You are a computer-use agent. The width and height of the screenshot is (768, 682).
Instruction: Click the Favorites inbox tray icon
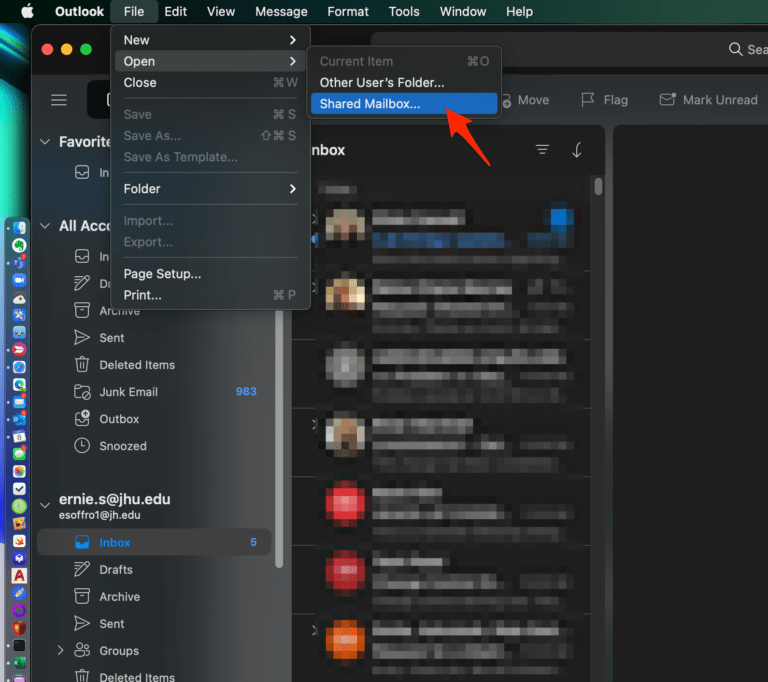coord(82,172)
